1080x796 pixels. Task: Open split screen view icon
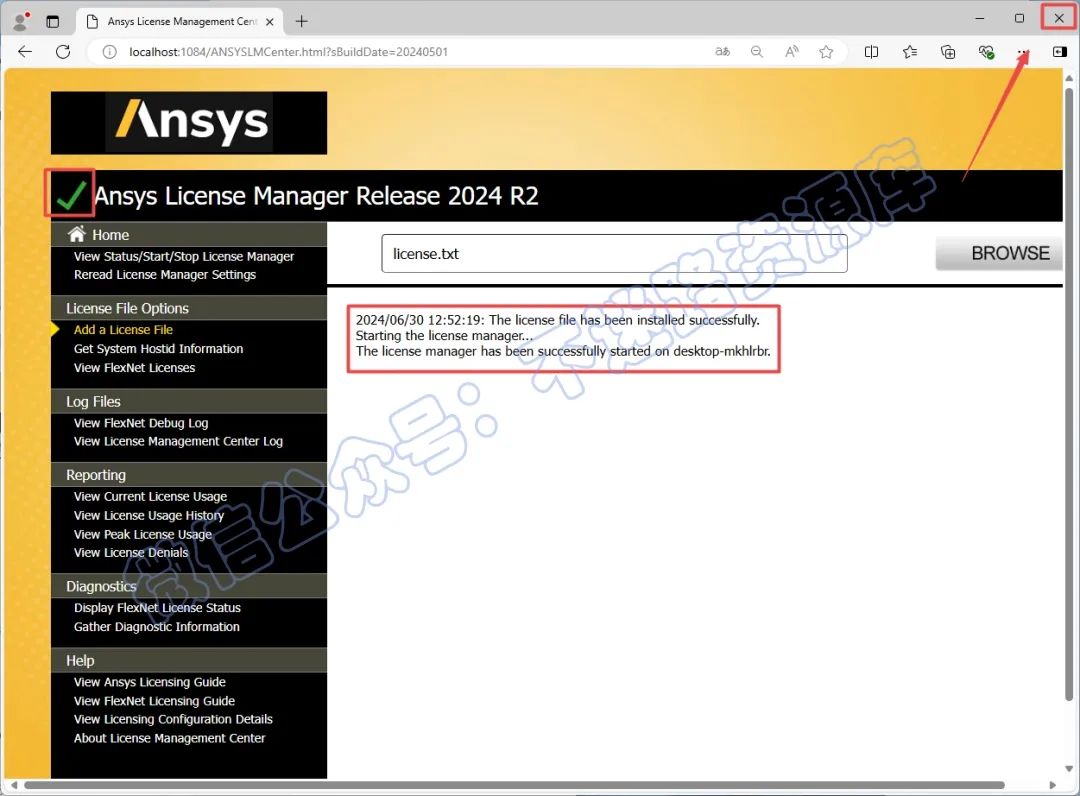click(871, 52)
